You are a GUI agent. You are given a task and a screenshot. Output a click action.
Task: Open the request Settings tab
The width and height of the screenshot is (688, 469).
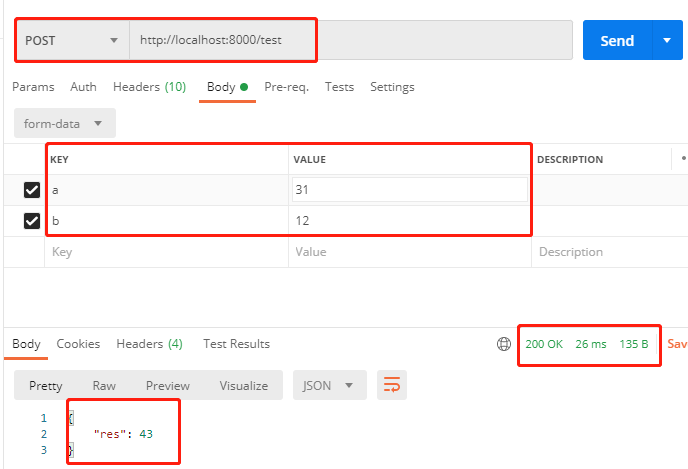(392, 87)
